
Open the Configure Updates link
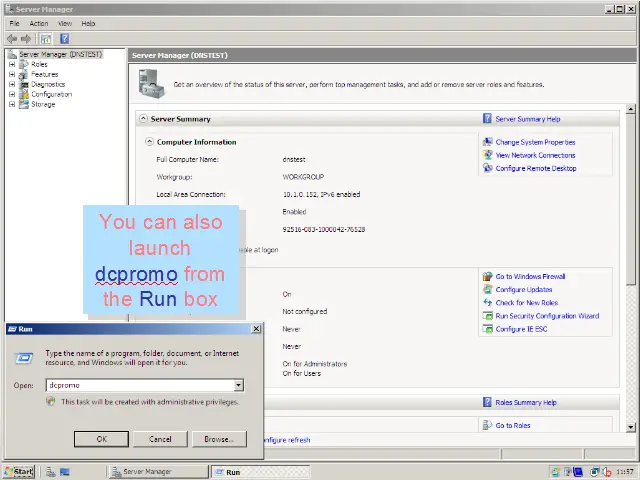[524, 289]
